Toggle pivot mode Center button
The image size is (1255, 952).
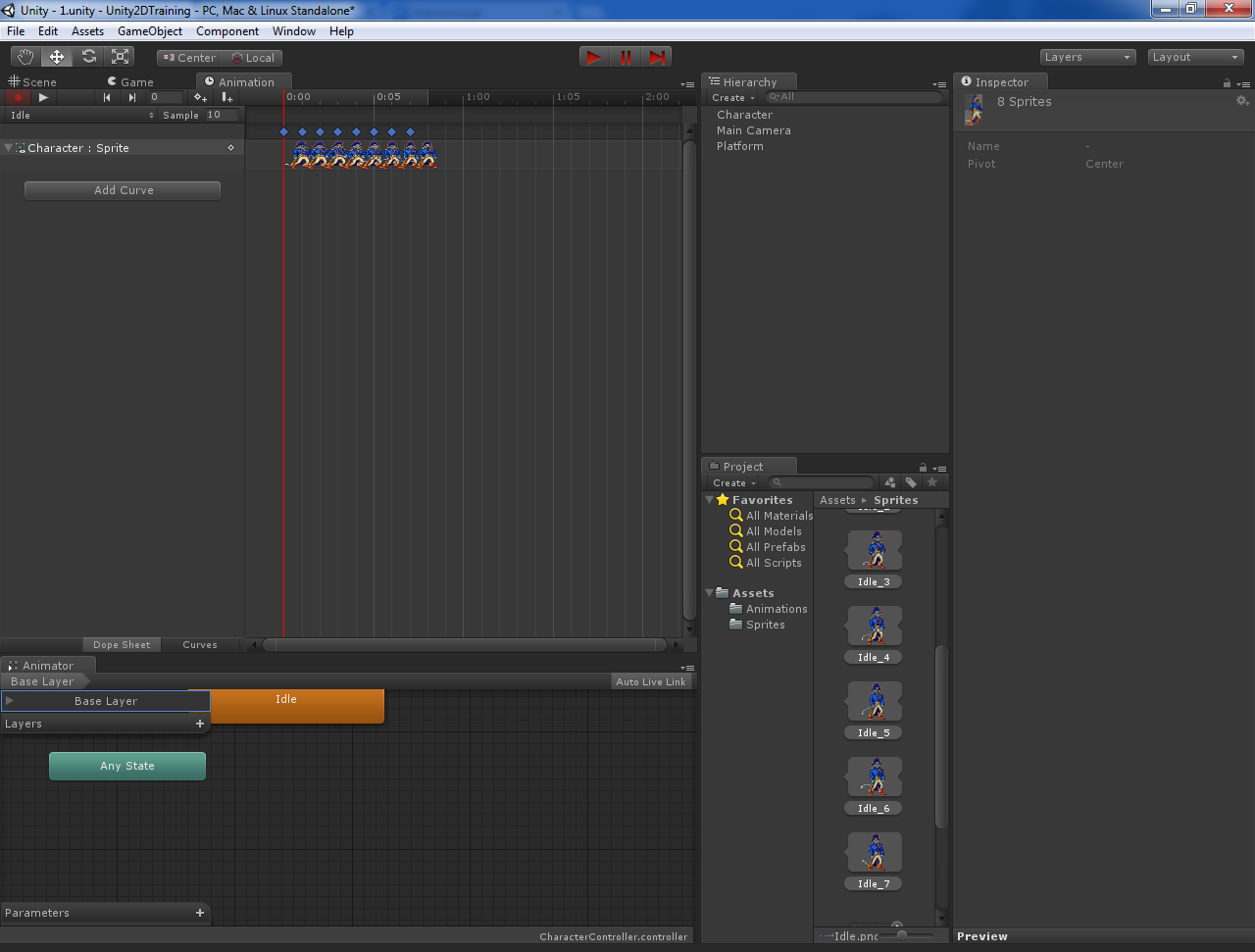[x=189, y=58]
